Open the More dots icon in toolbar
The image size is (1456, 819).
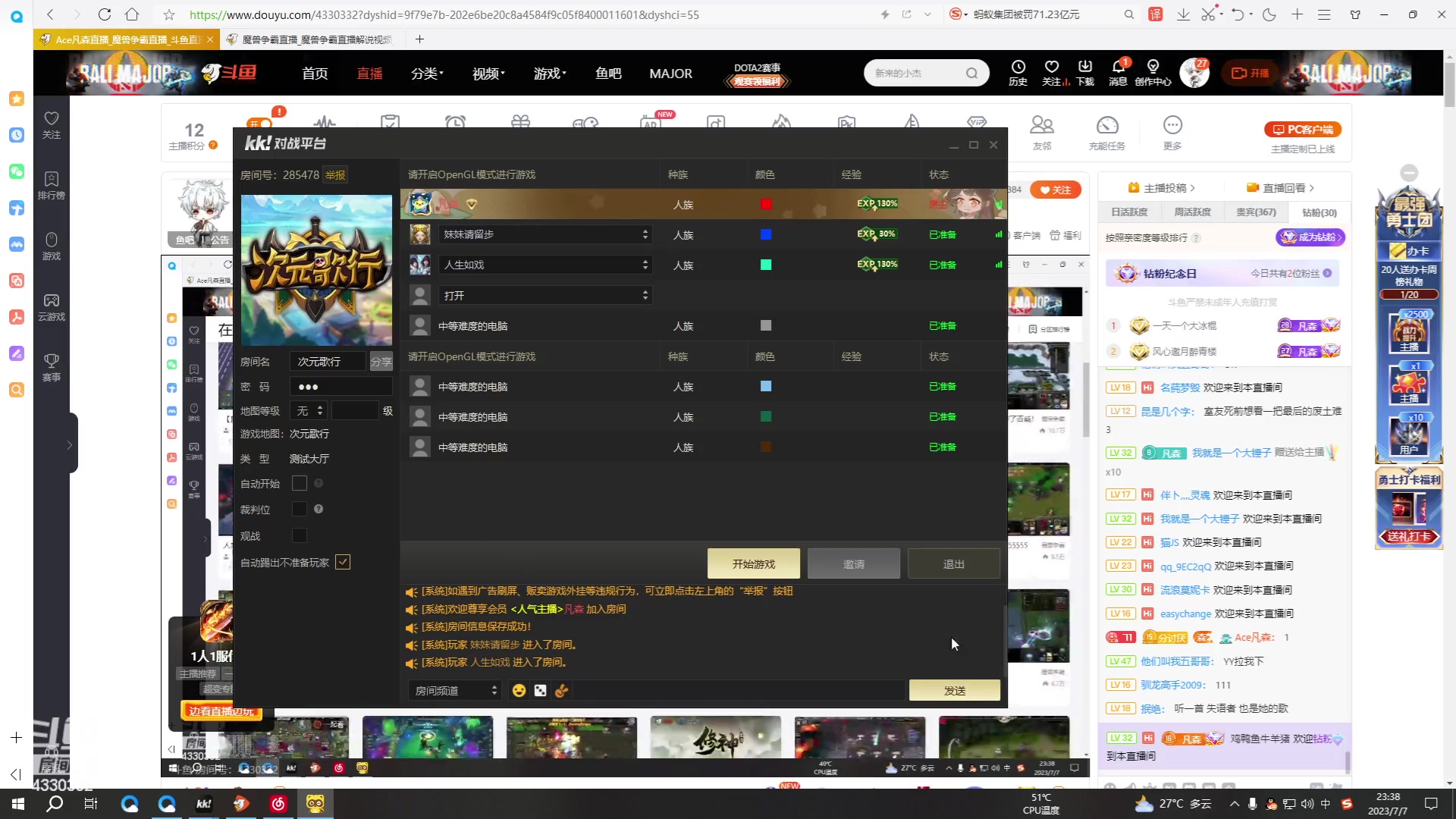[1172, 132]
